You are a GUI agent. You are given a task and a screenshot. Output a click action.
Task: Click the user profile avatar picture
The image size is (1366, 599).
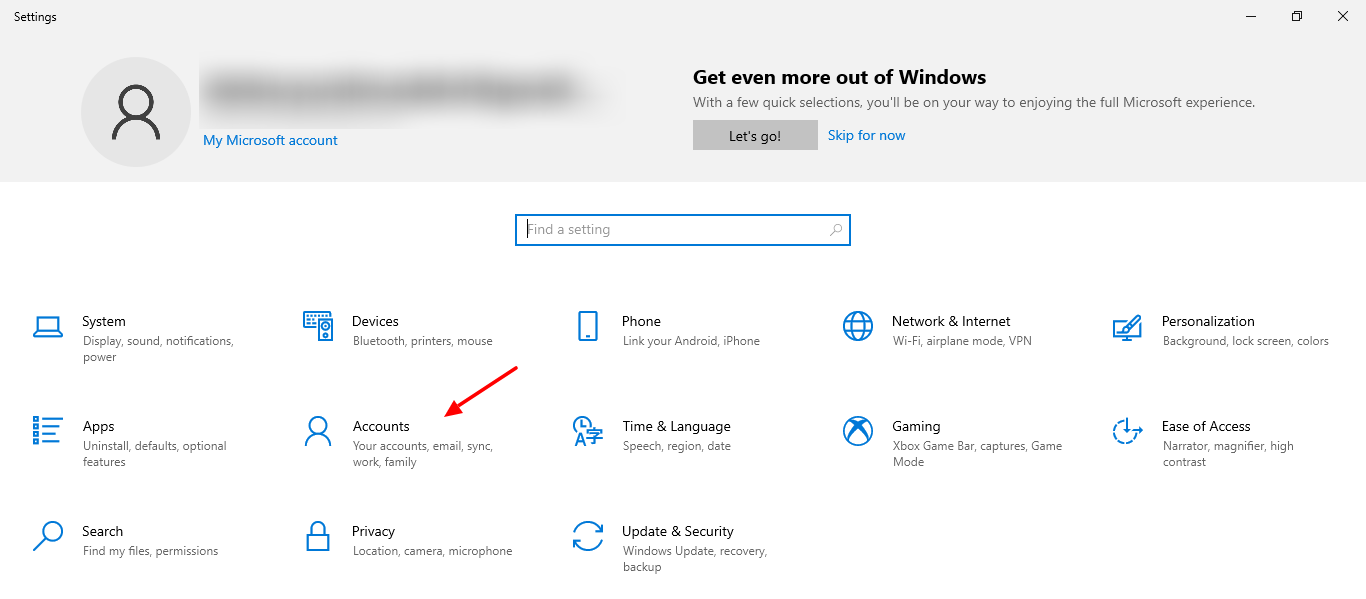pyautogui.click(x=136, y=112)
